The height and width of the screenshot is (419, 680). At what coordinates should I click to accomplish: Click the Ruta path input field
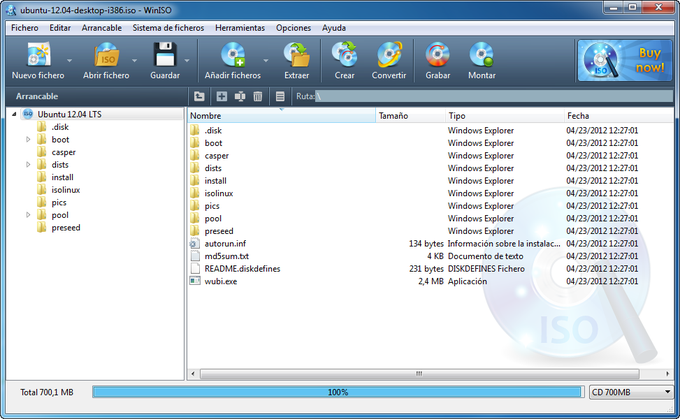[x=494, y=96]
